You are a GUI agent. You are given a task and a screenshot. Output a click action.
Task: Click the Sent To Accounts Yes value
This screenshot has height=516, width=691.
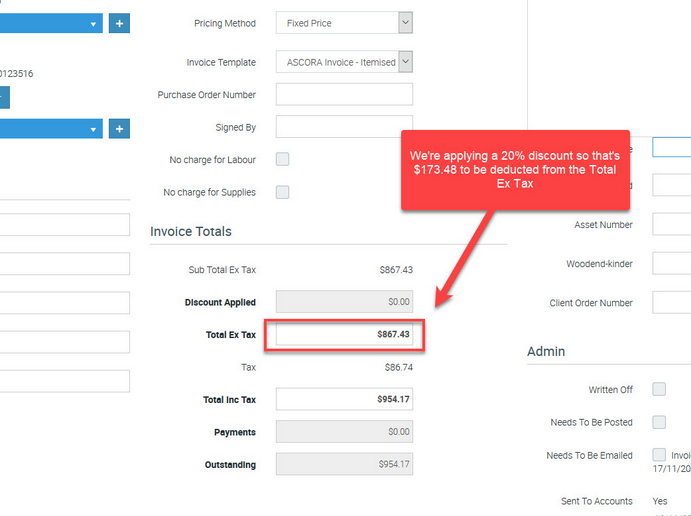pyautogui.click(x=660, y=501)
